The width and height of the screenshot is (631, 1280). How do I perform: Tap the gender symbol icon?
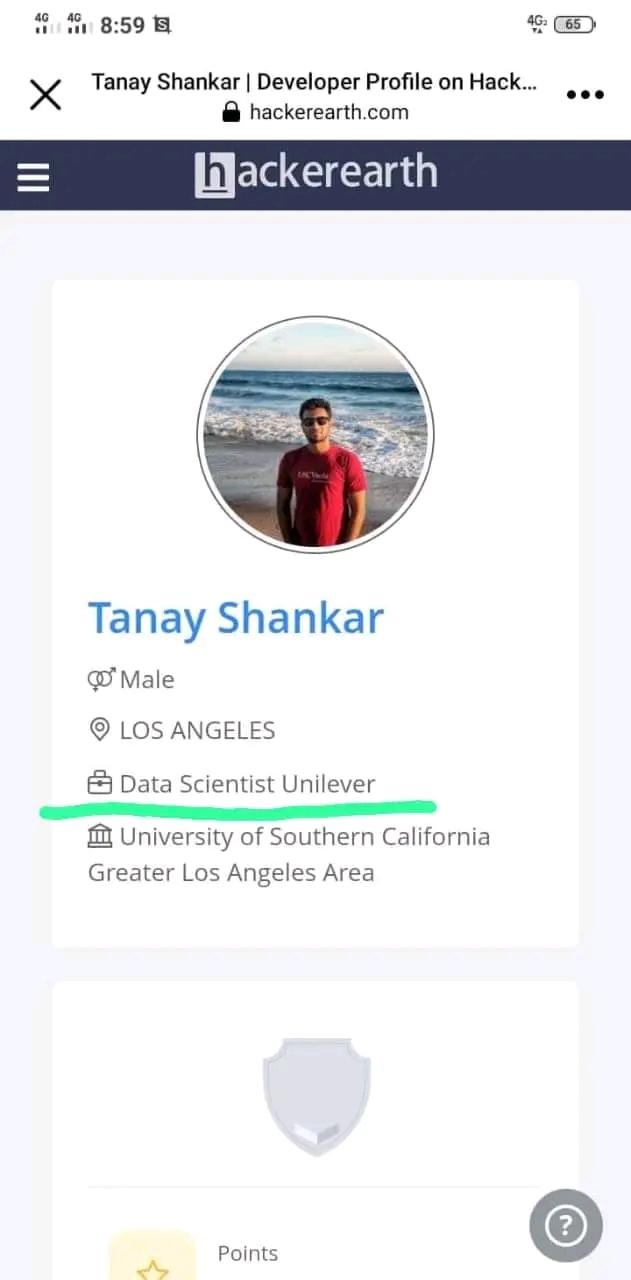101,680
